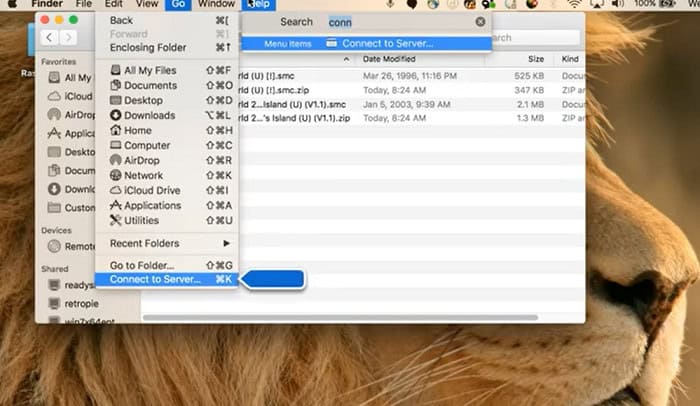
Task: Open the Help menu in menu bar
Action: [258, 4]
